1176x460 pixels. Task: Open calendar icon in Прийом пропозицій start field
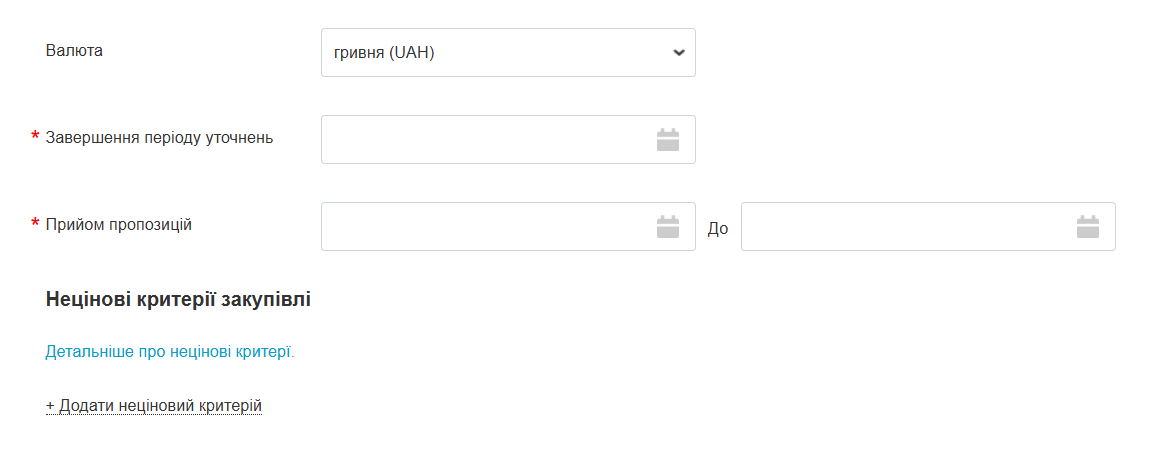point(667,227)
